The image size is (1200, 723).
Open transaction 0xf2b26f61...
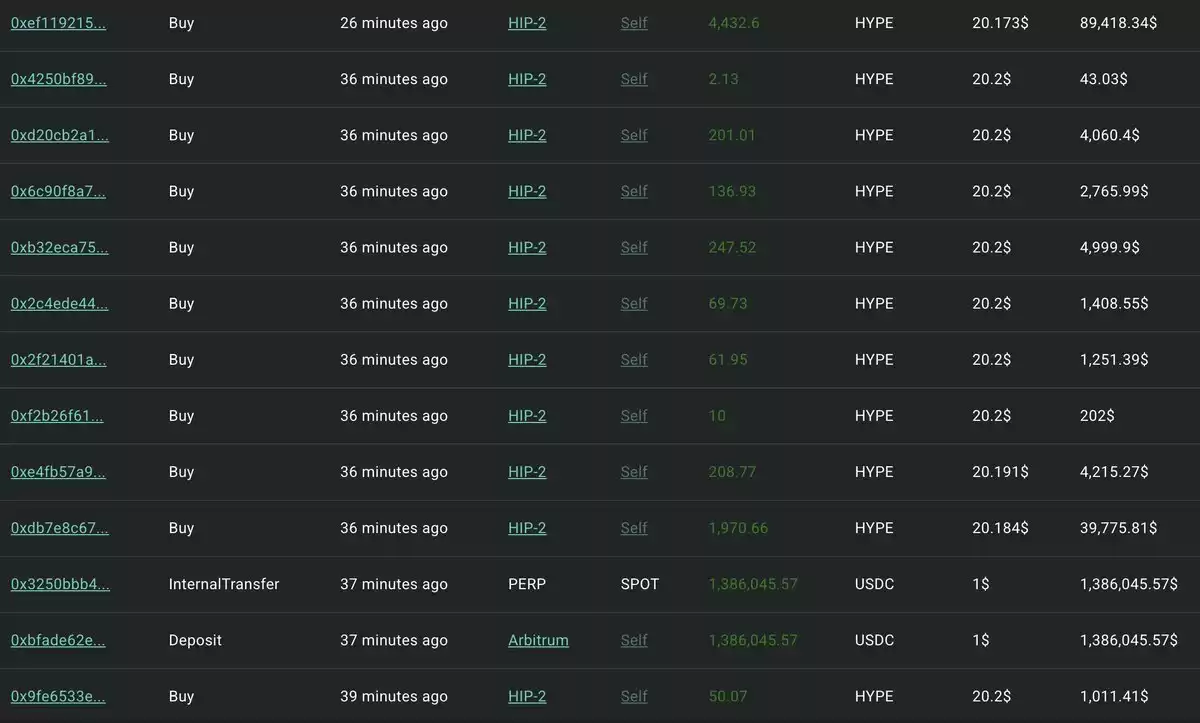(56, 415)
